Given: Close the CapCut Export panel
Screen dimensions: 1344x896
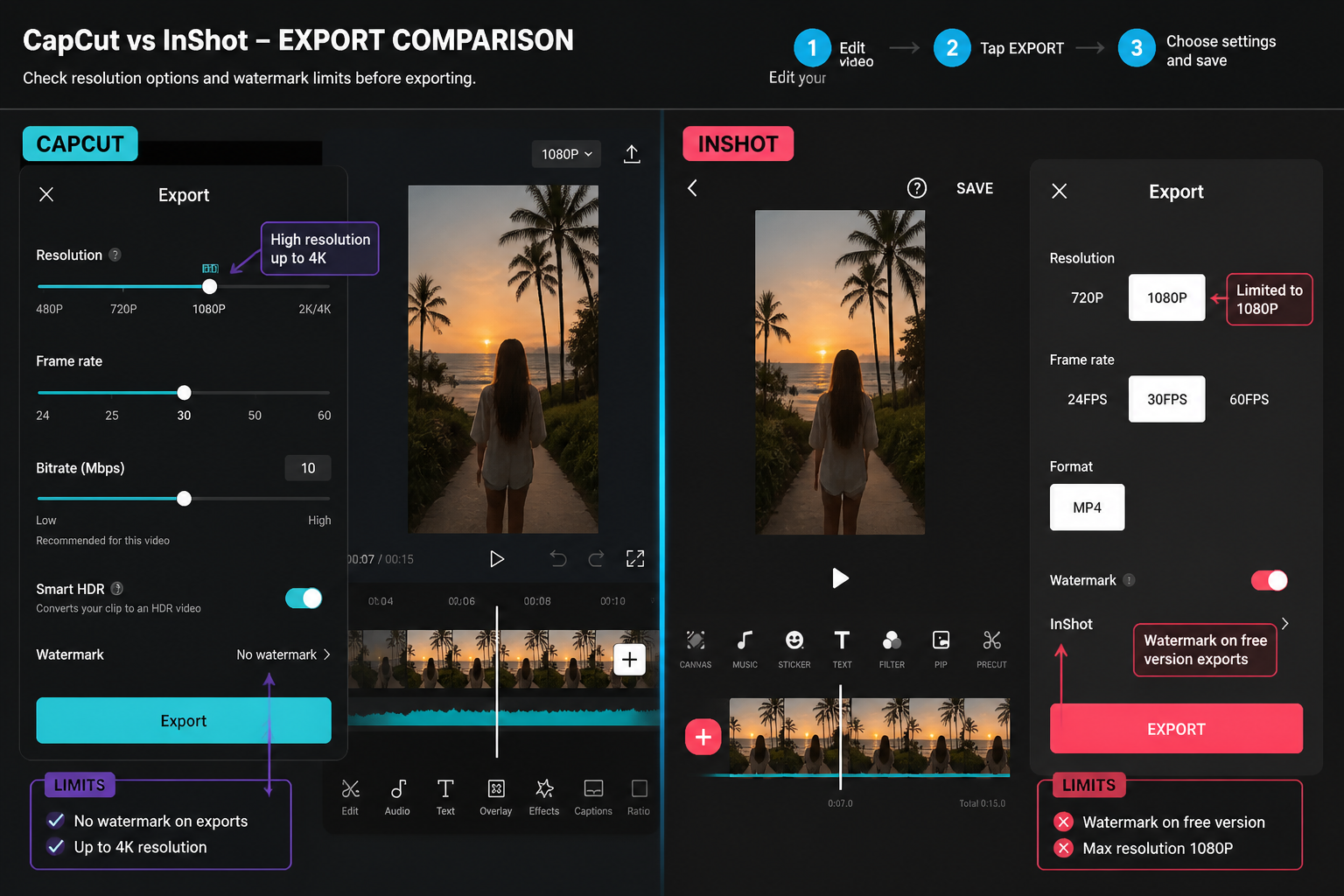Looking at the screenshot, I should (x=46, y=194).
